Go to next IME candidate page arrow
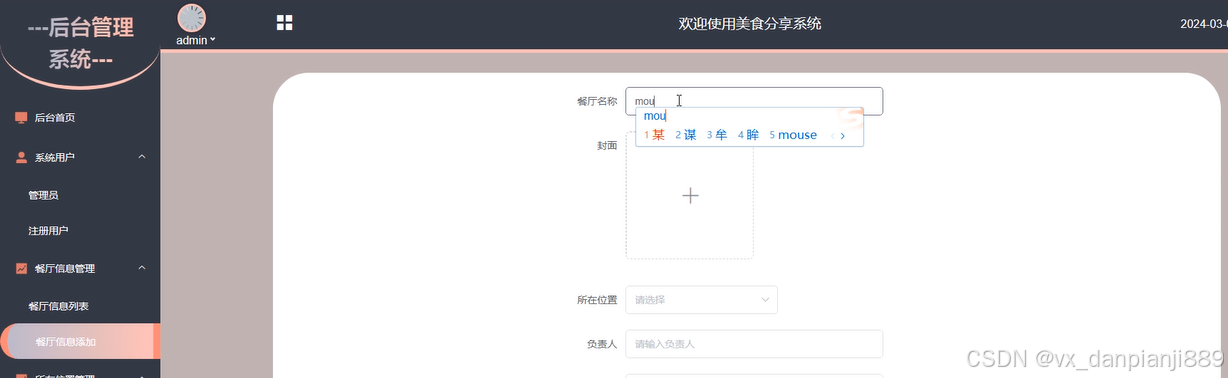The width and height of the screenshot is (1228, 378). (843, 136)
